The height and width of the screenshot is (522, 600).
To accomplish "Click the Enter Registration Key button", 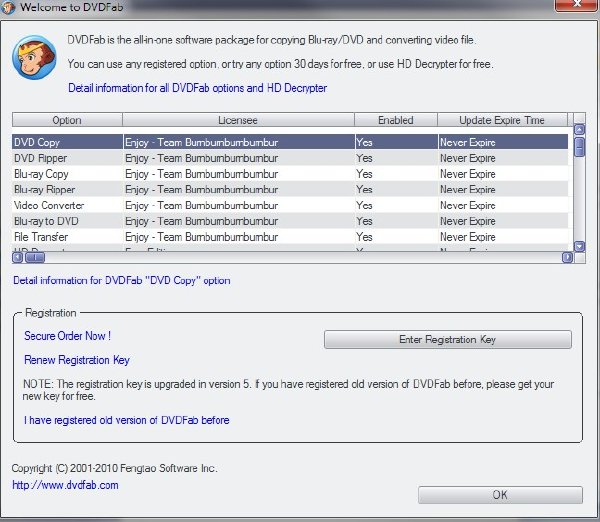I will (448, 339).
